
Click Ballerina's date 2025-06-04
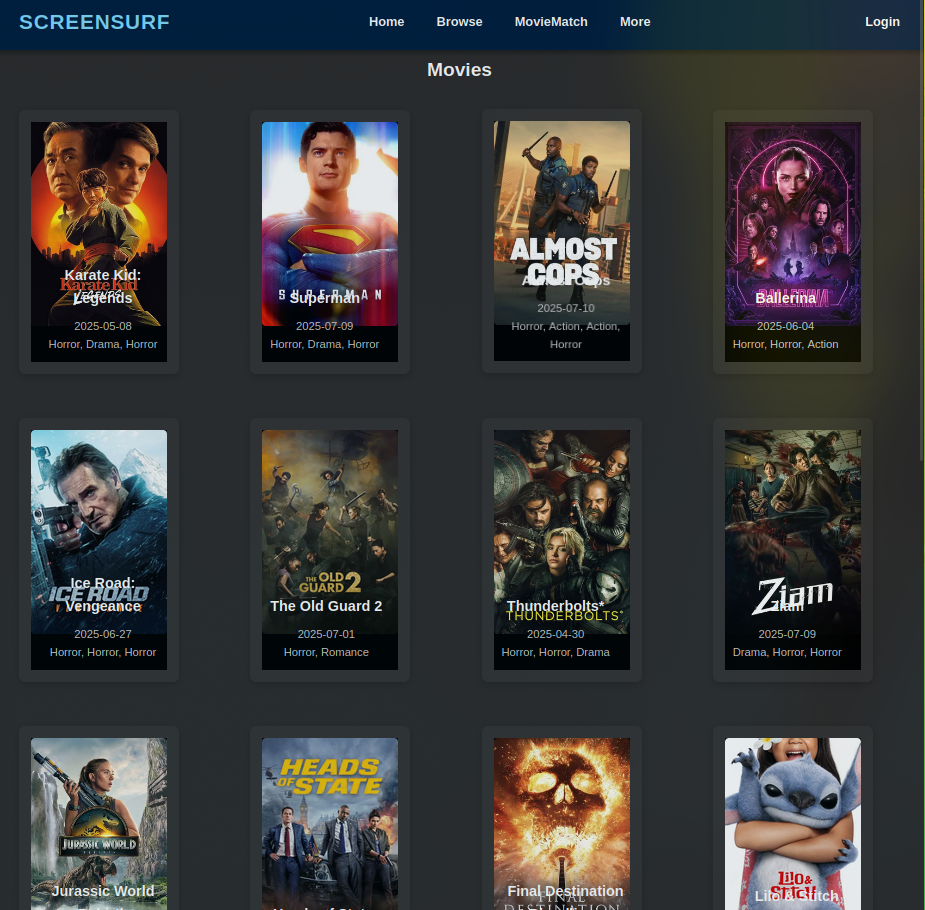click(785, 326)
